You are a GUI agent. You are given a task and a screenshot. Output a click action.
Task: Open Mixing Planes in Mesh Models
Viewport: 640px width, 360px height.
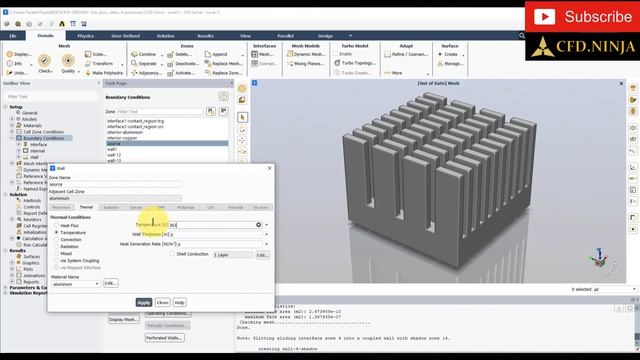tap(305, 64)
